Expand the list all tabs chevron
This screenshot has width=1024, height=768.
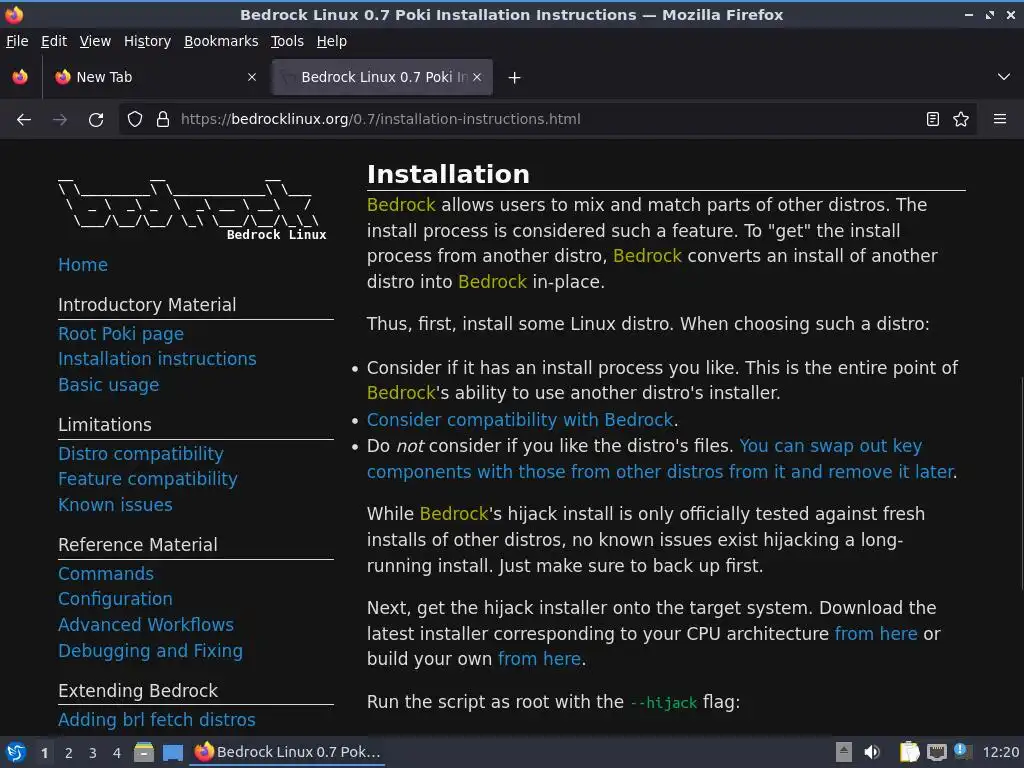pyautogui.click(x=1004, y=77)
